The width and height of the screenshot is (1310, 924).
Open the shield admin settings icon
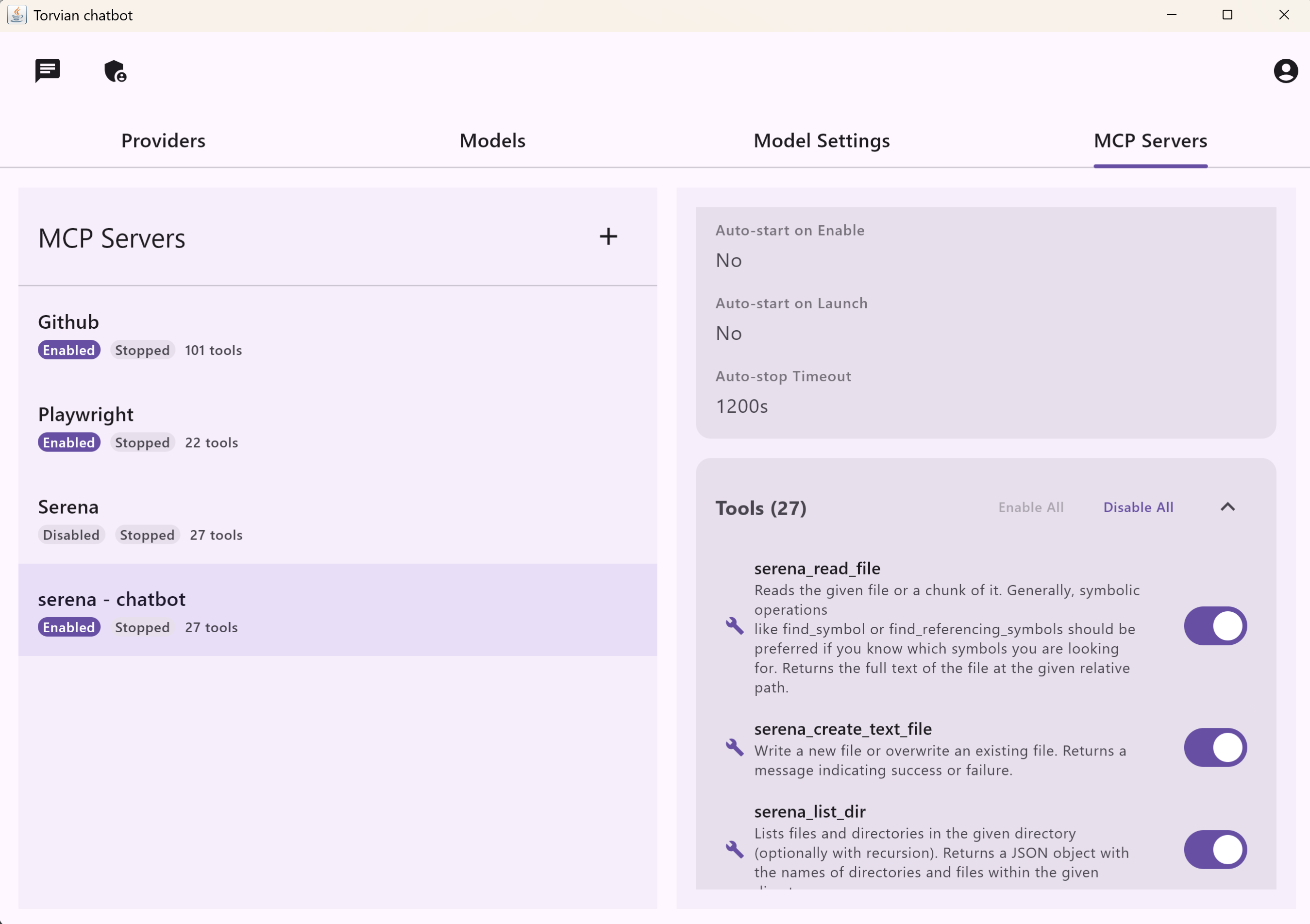115,71
